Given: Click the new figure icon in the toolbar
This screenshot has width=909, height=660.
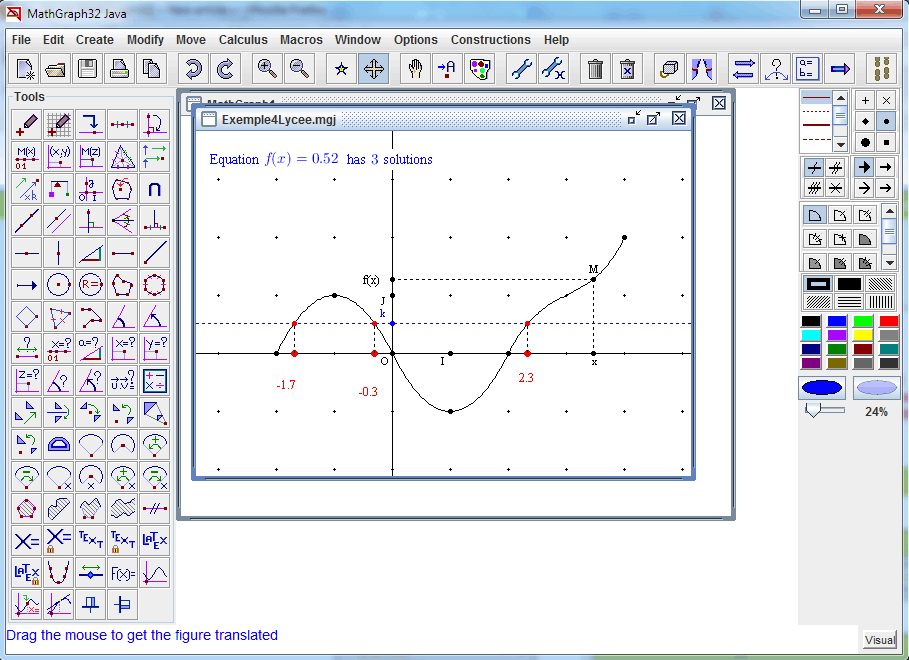Looking at the screenshot, I should [x=24, y=69].
